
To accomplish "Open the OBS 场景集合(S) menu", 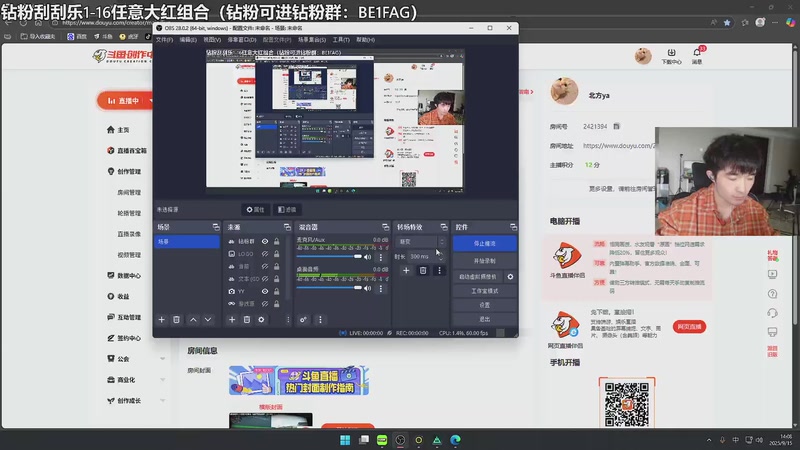I will pos(312,40).
